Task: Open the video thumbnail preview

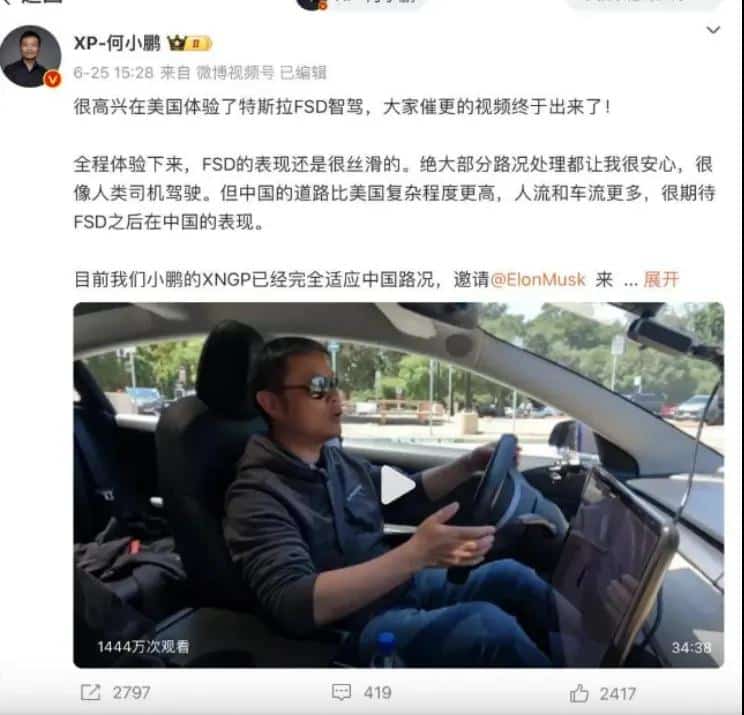Action: click(x=399, y=485)
